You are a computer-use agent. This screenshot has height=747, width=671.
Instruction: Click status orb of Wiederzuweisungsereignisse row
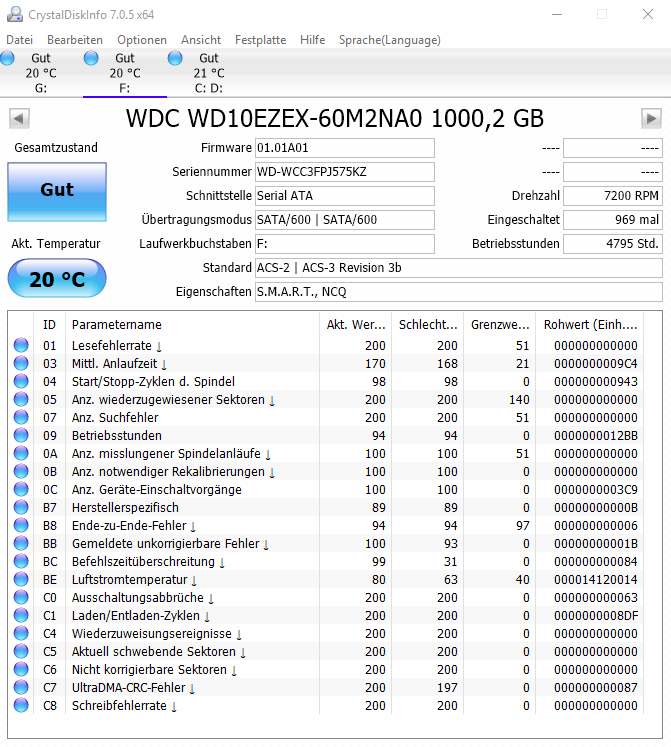click(x=21, y=633)
